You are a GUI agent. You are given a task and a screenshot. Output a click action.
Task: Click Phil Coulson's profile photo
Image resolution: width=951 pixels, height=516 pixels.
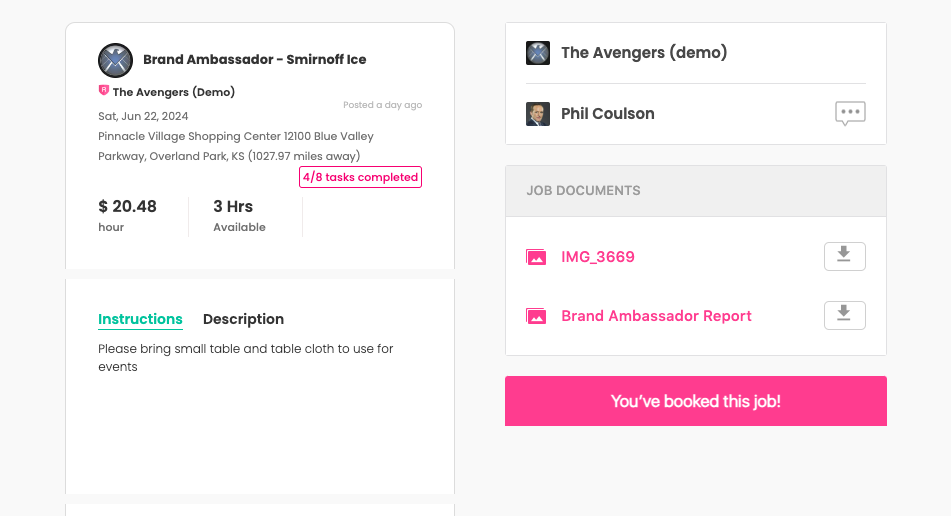(538, 114)
